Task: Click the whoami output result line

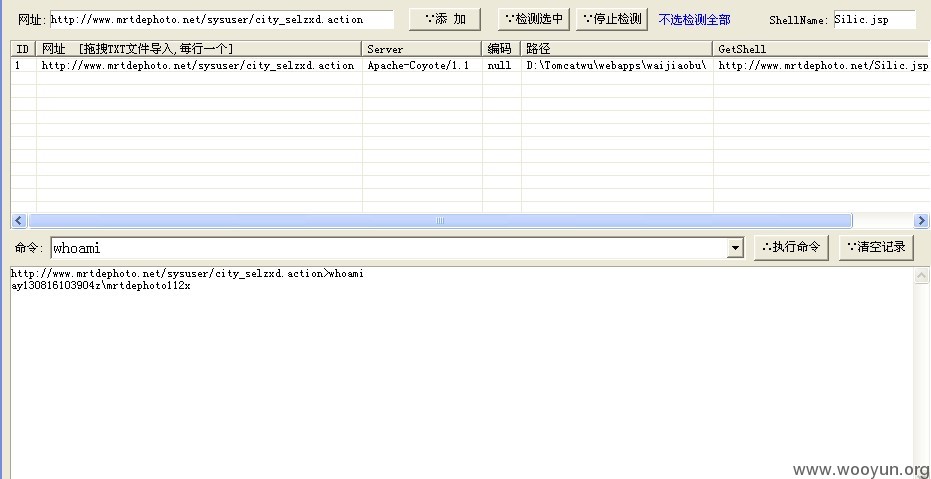Action: tap(101, 286)
